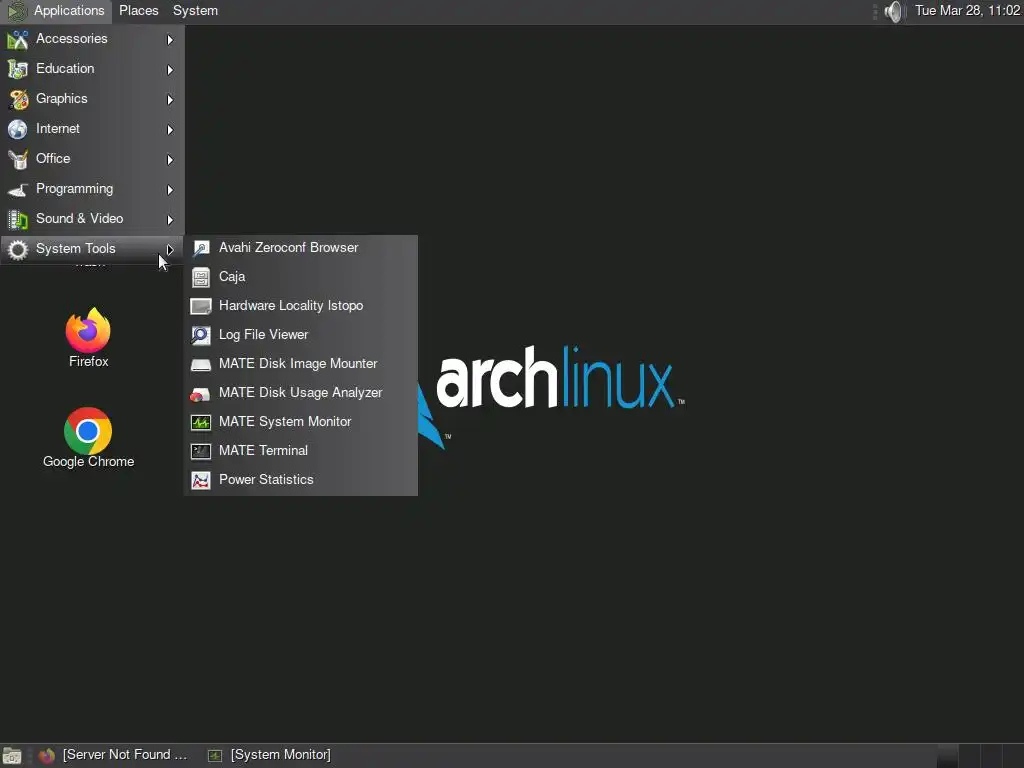Click the System Monitor taskbar icon

215,756
